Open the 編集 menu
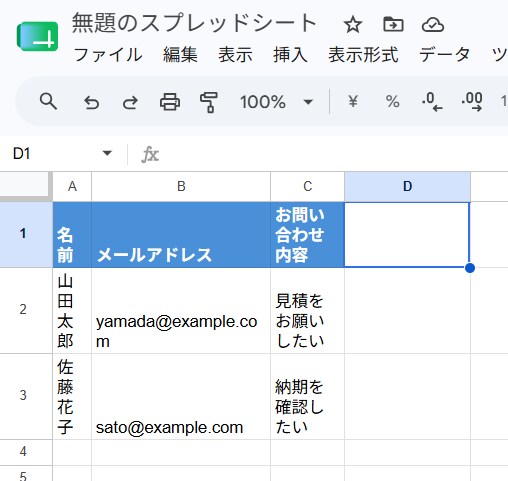508x481 pixels. pos(180,55)
